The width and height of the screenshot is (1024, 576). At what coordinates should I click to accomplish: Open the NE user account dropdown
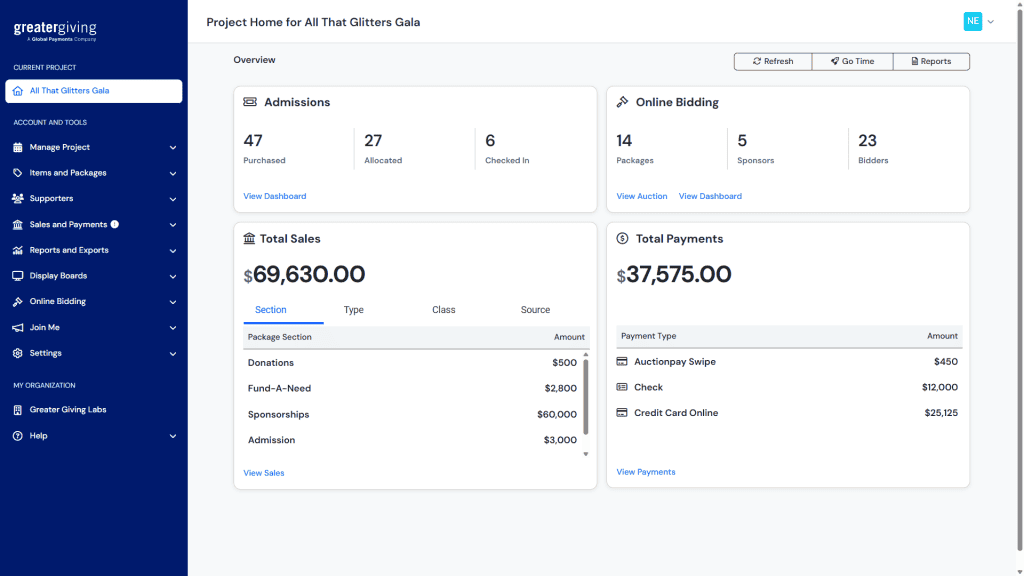(x=979, y=21)
